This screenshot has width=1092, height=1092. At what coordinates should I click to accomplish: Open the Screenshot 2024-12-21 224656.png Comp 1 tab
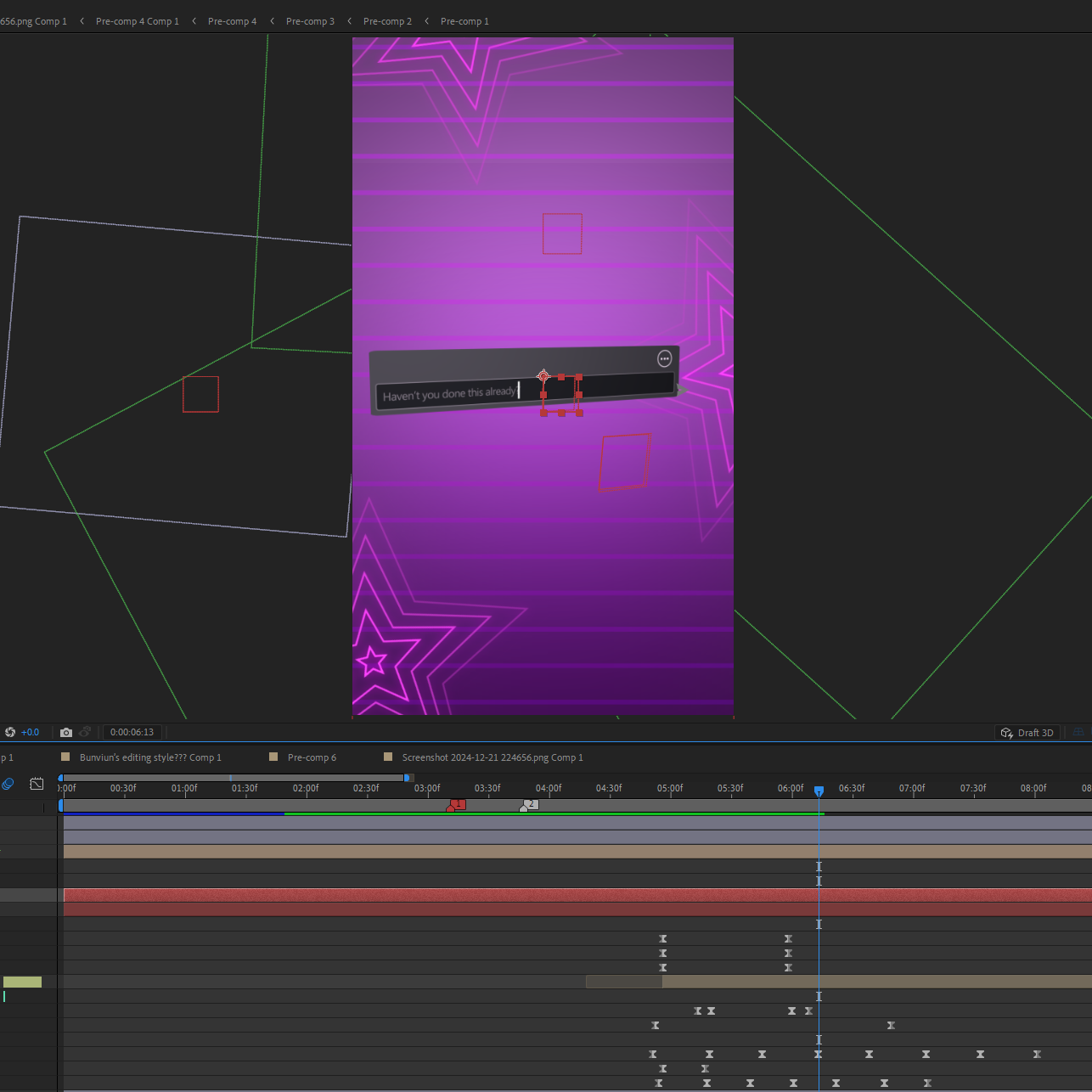pyautogui.click(x=493, y=757)
